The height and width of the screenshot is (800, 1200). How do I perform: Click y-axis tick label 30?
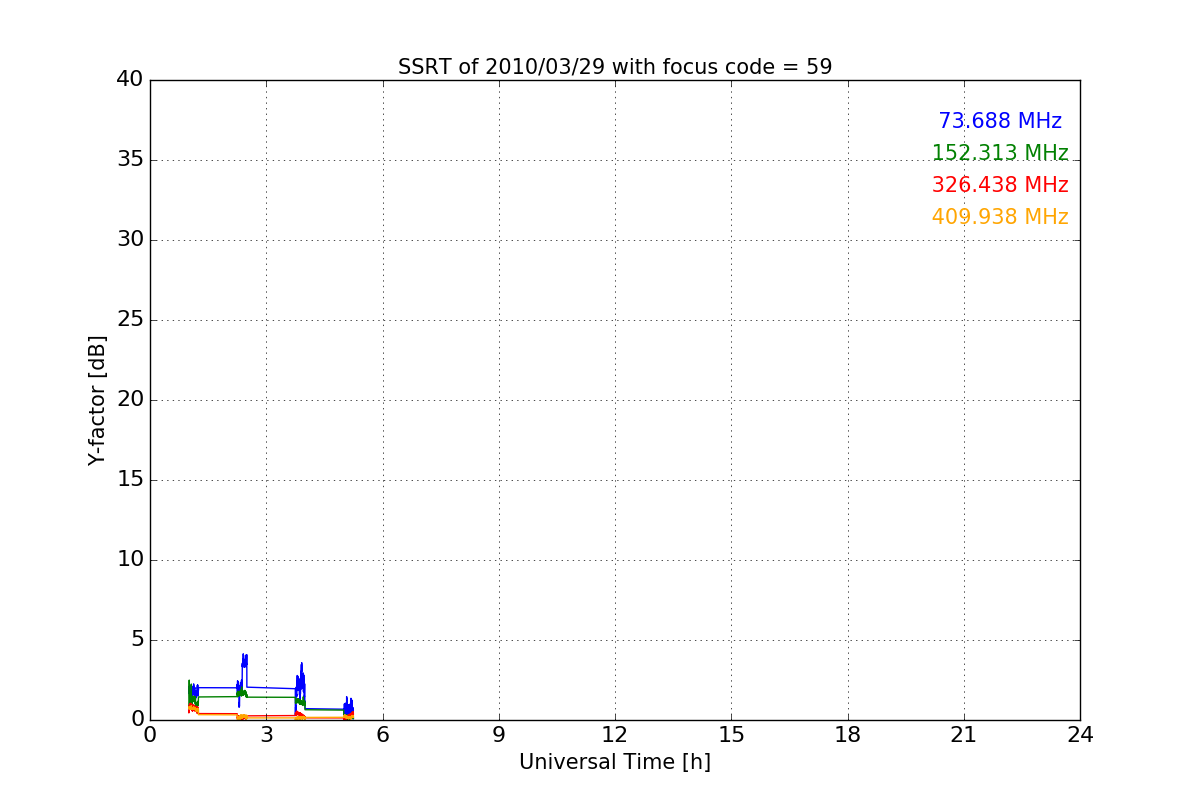(130, 240)
